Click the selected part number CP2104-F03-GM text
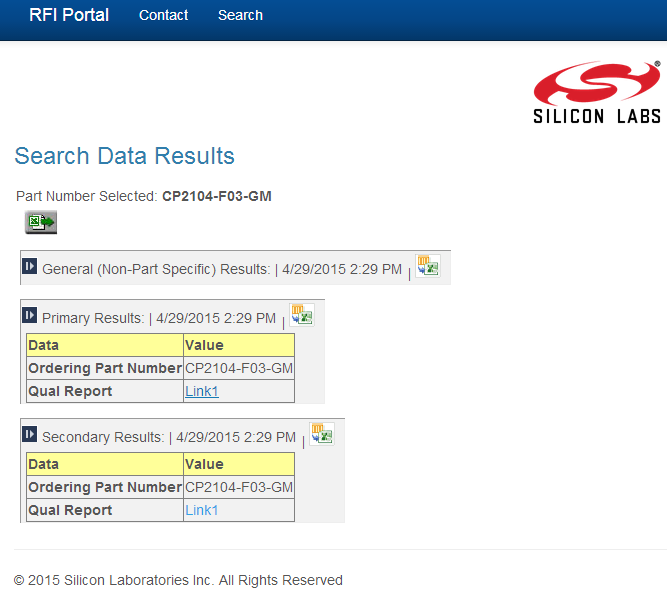The image size is (667, 599). [216, 196]
